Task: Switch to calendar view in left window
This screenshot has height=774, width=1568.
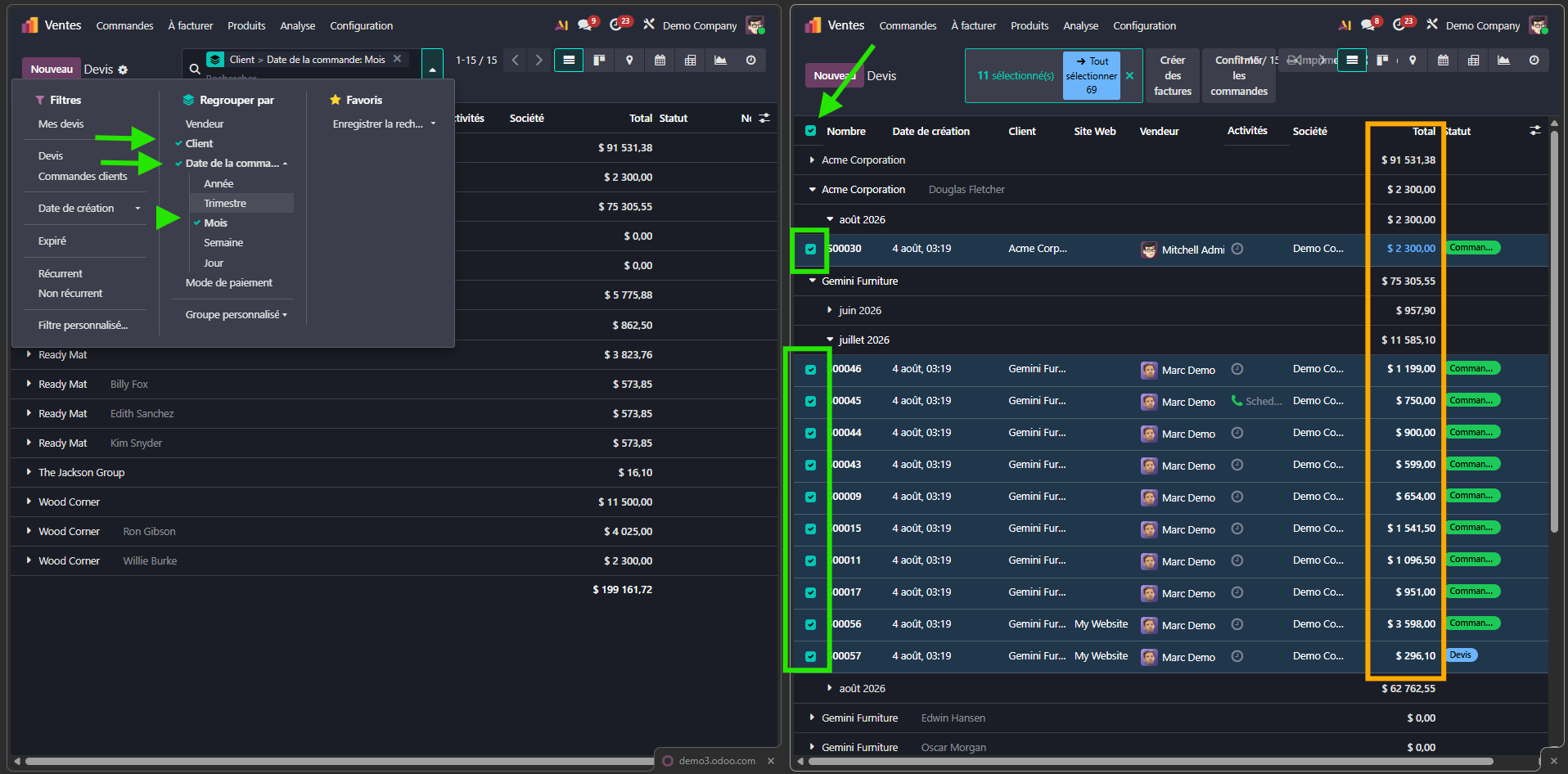Action: pos(660,60)
